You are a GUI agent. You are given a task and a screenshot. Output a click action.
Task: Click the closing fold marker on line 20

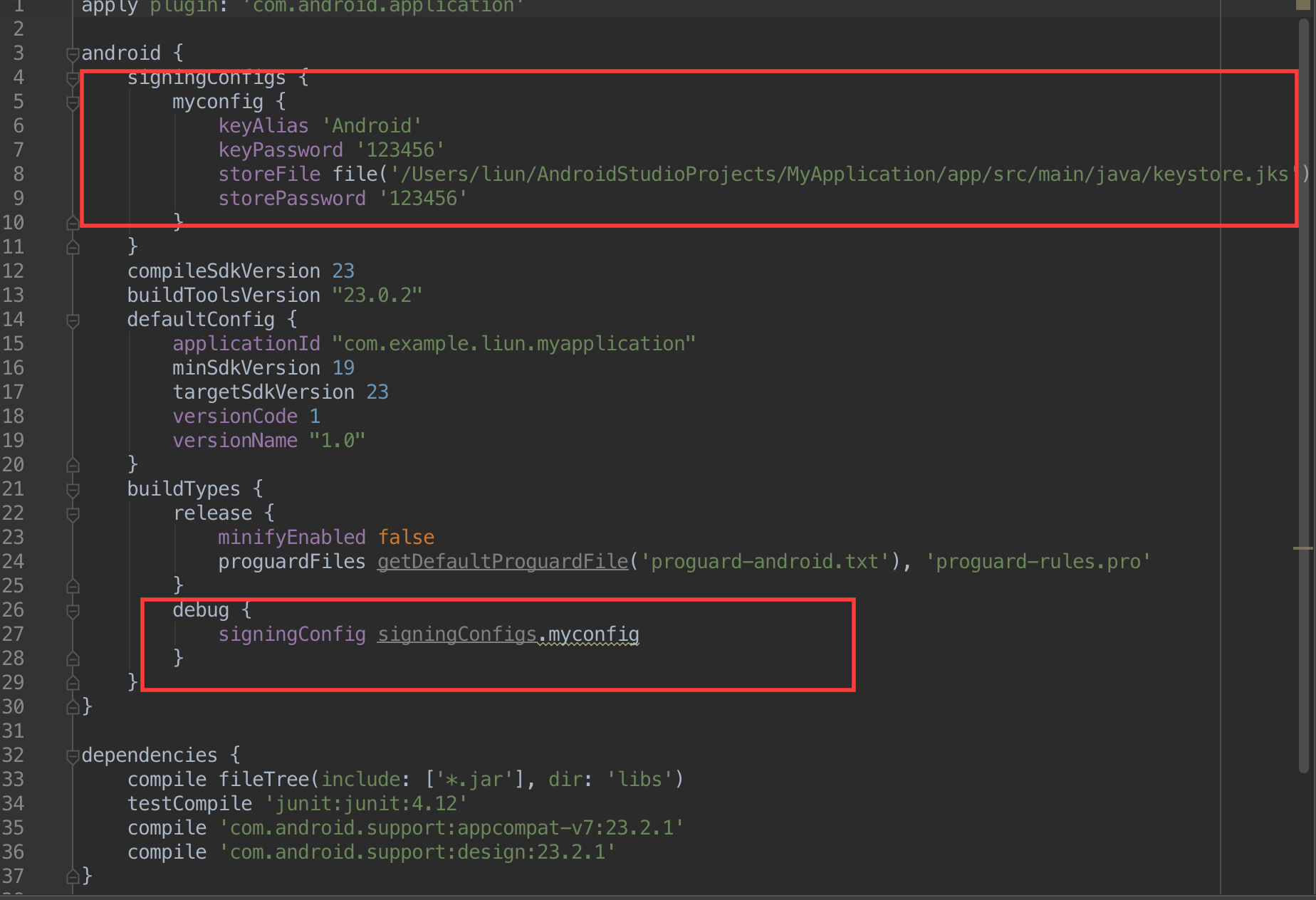(73, 465)
